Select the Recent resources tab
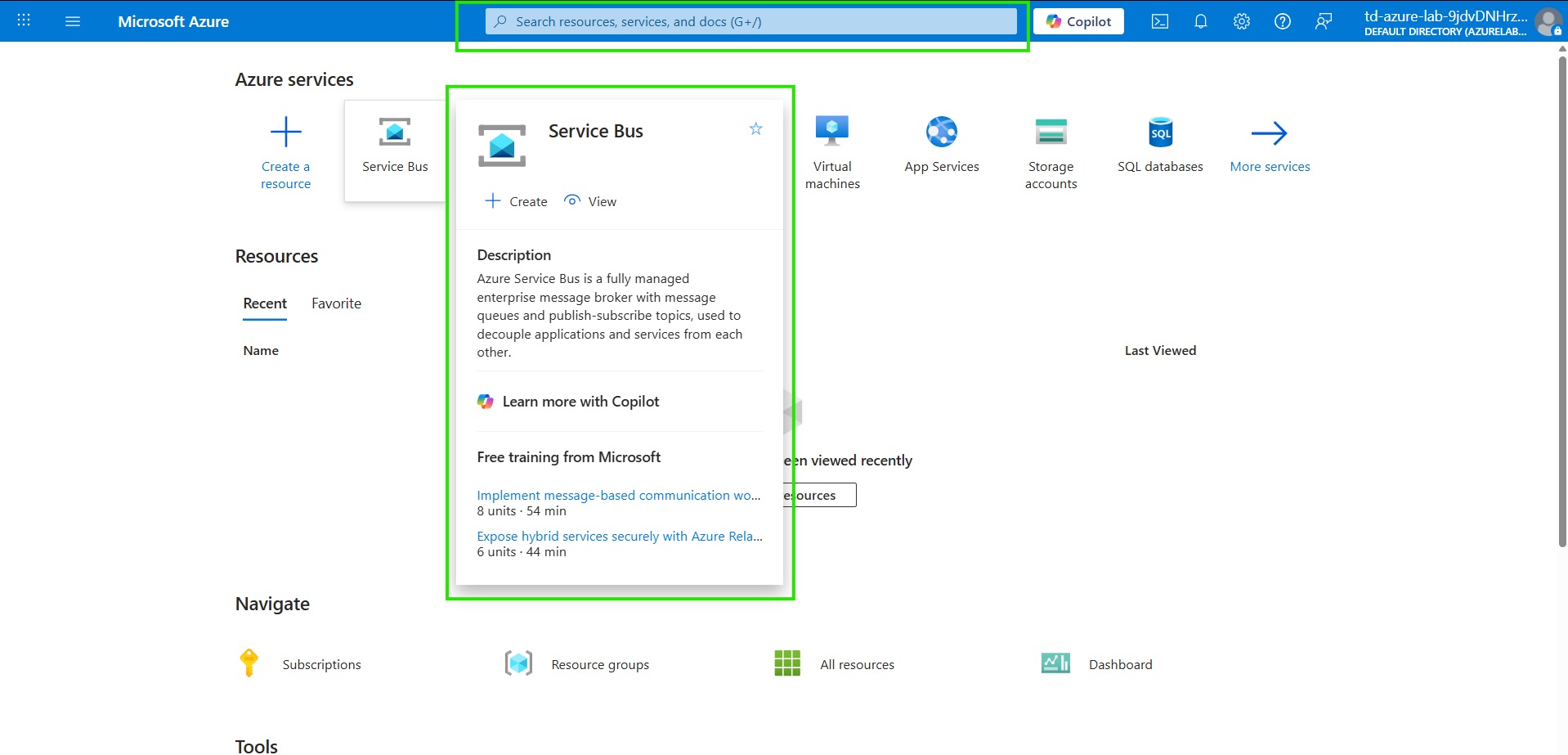 [x=265, y=303]
